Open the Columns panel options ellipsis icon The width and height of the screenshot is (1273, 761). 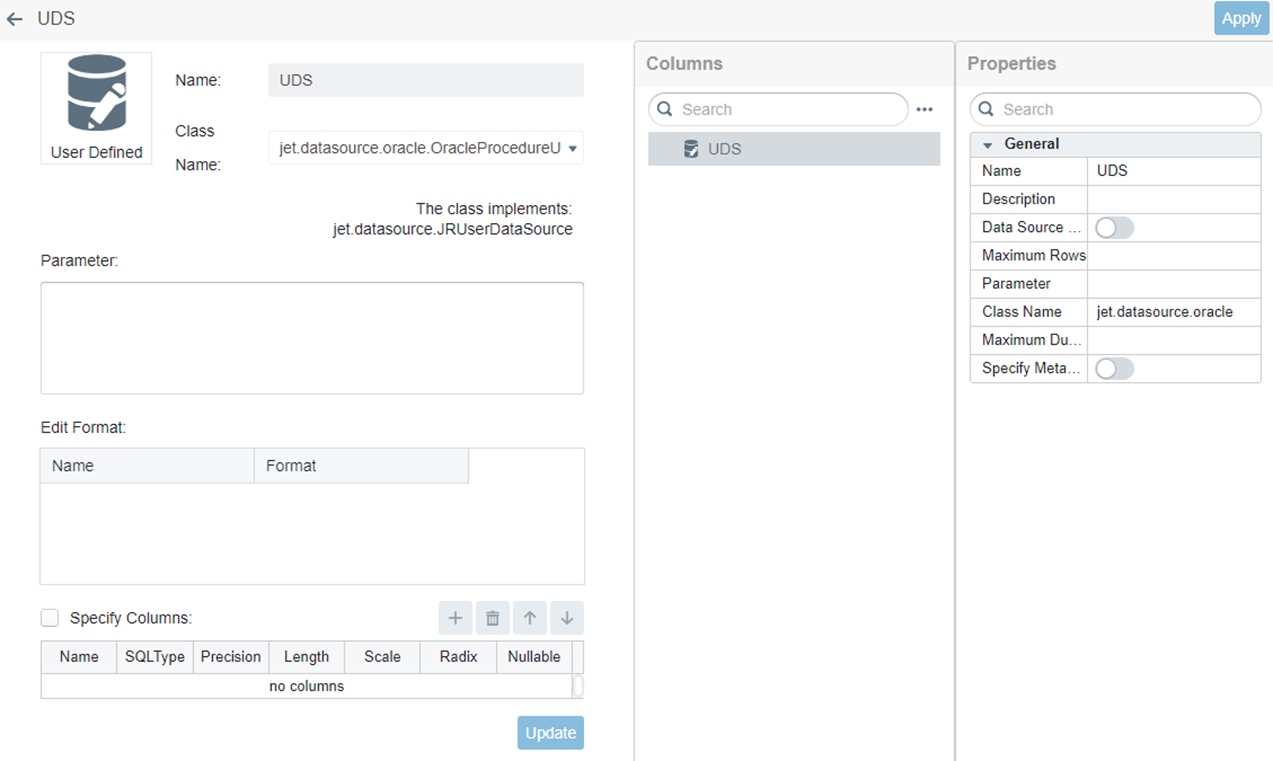click(x=924, y=109)
